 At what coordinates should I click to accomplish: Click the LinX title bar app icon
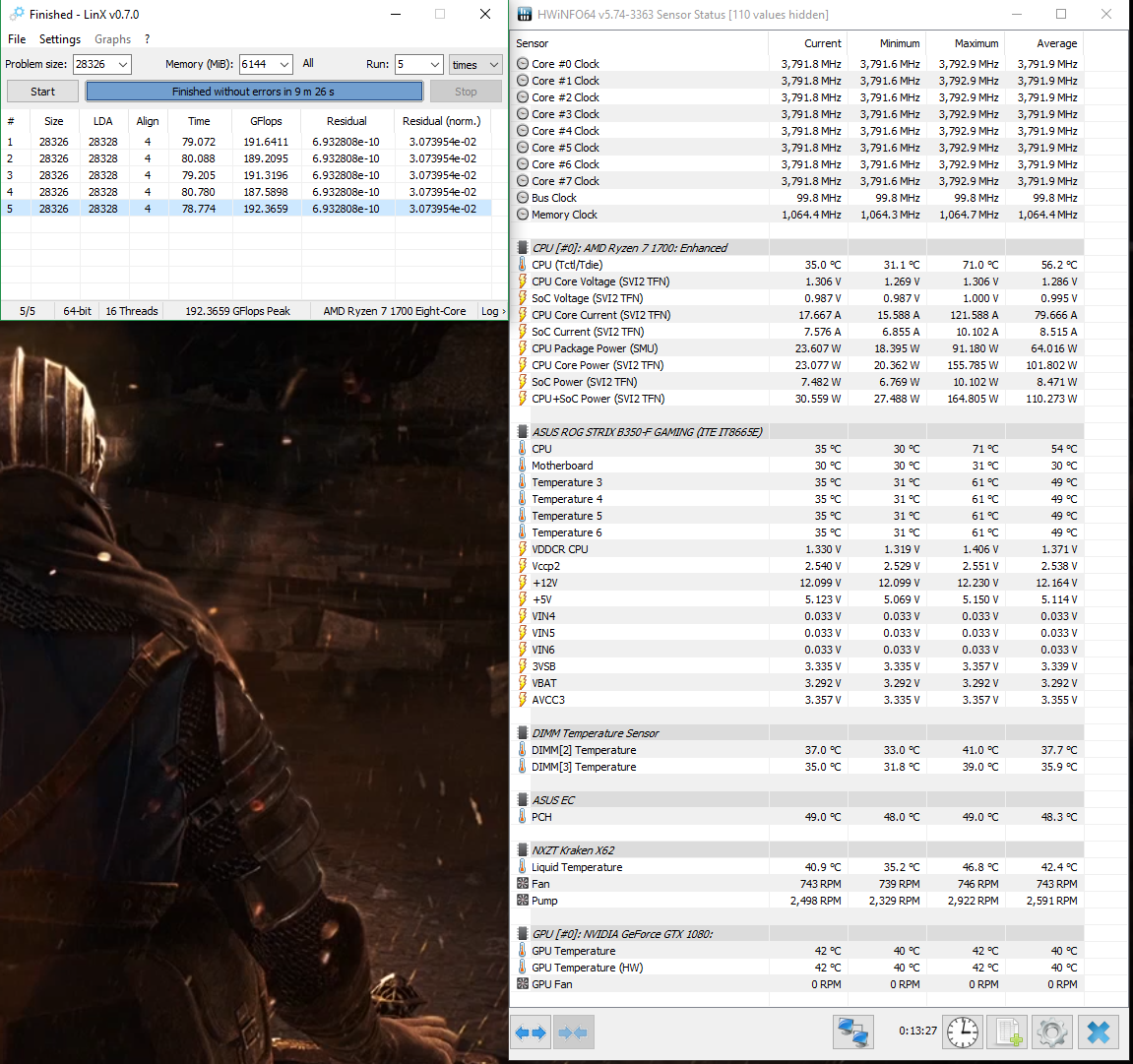(x=17, y=15)
